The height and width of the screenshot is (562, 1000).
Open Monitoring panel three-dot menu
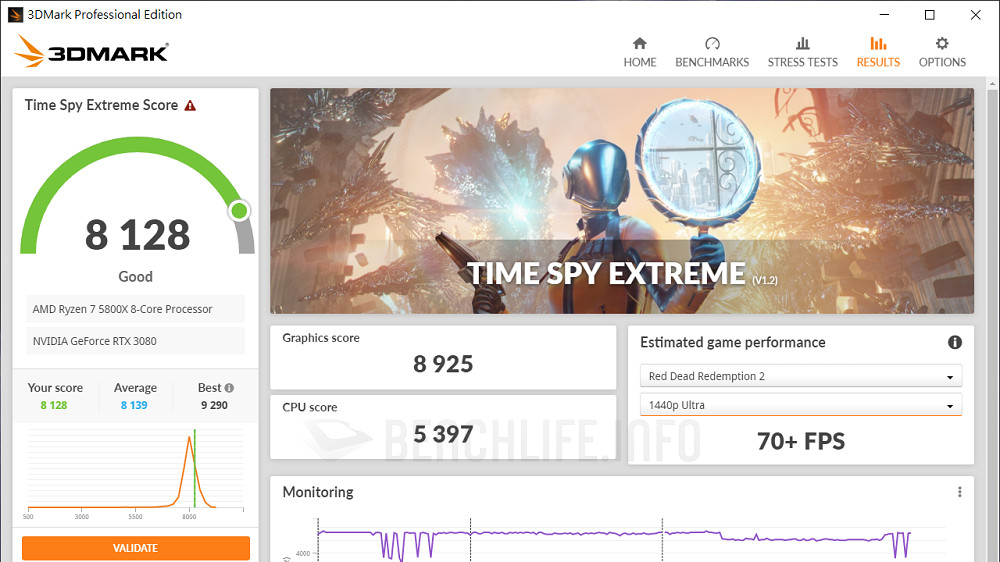tap(959, 492)
